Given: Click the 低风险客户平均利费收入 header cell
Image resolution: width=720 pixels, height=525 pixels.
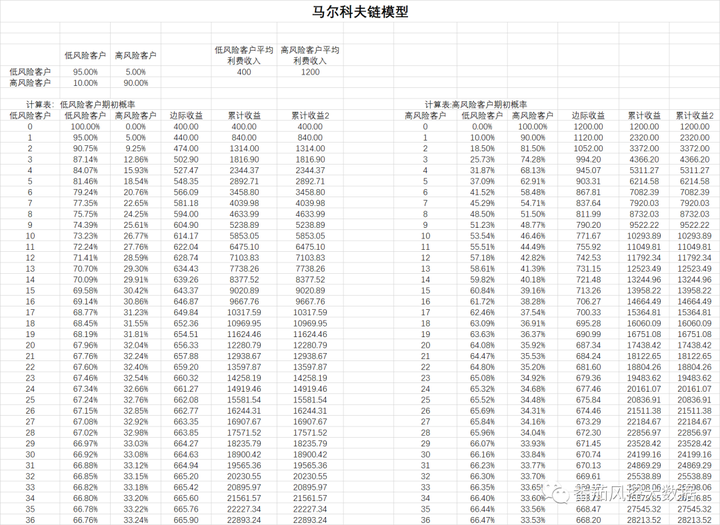Looking at the screenshot, I should coord(244,54).
